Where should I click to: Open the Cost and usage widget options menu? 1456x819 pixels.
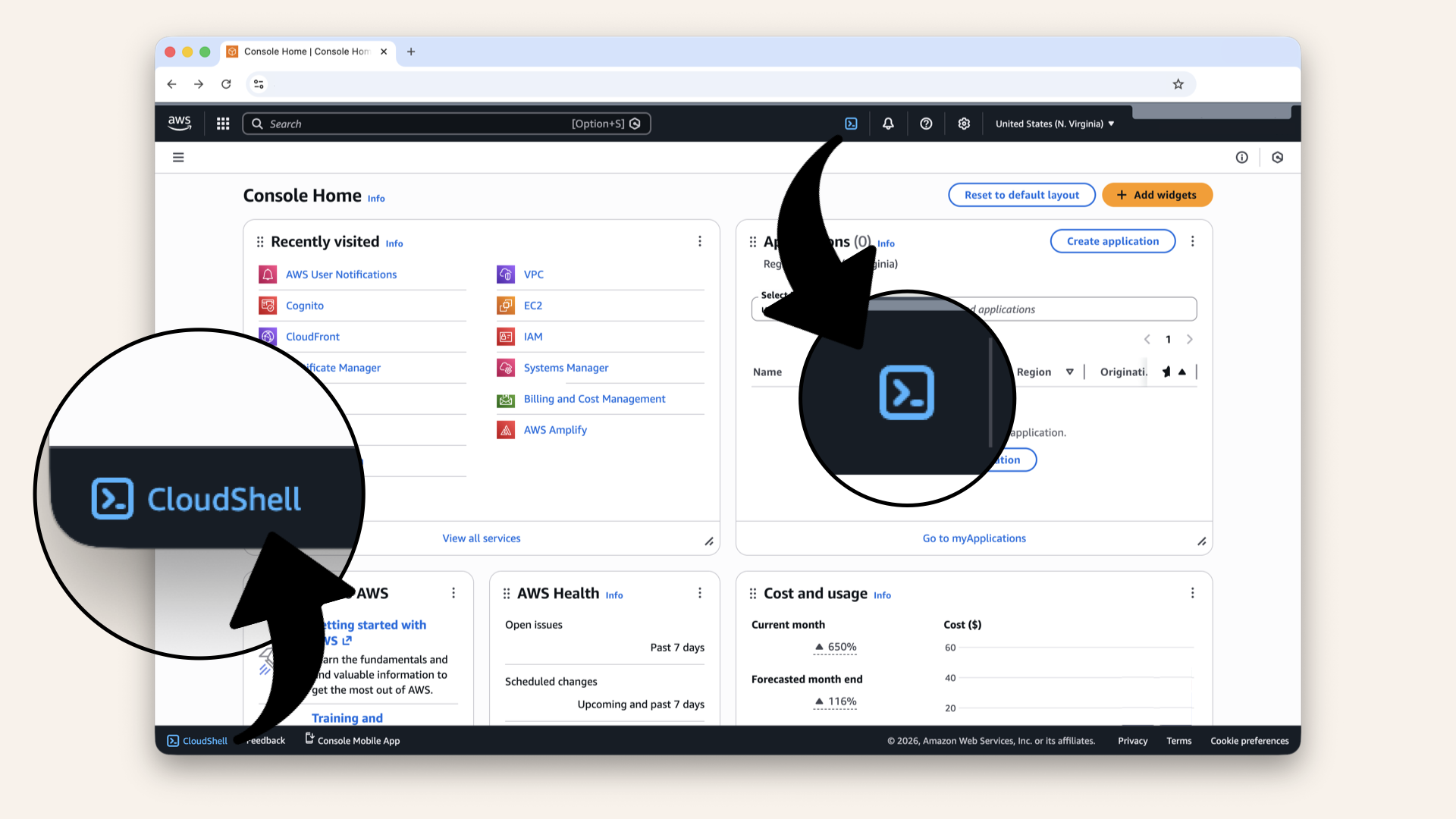click(1192, 593)
